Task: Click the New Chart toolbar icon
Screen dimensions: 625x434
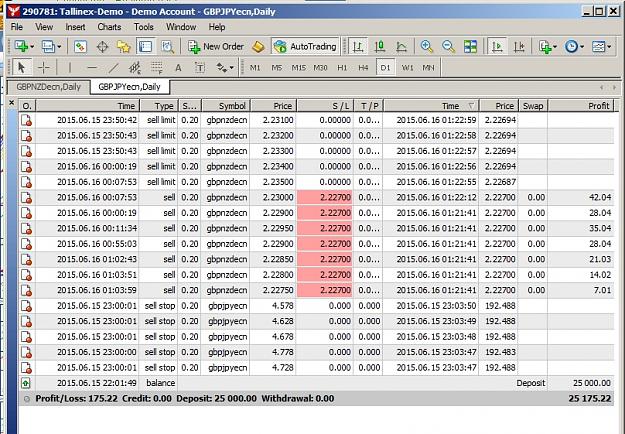Action: [x=21, y=47]
